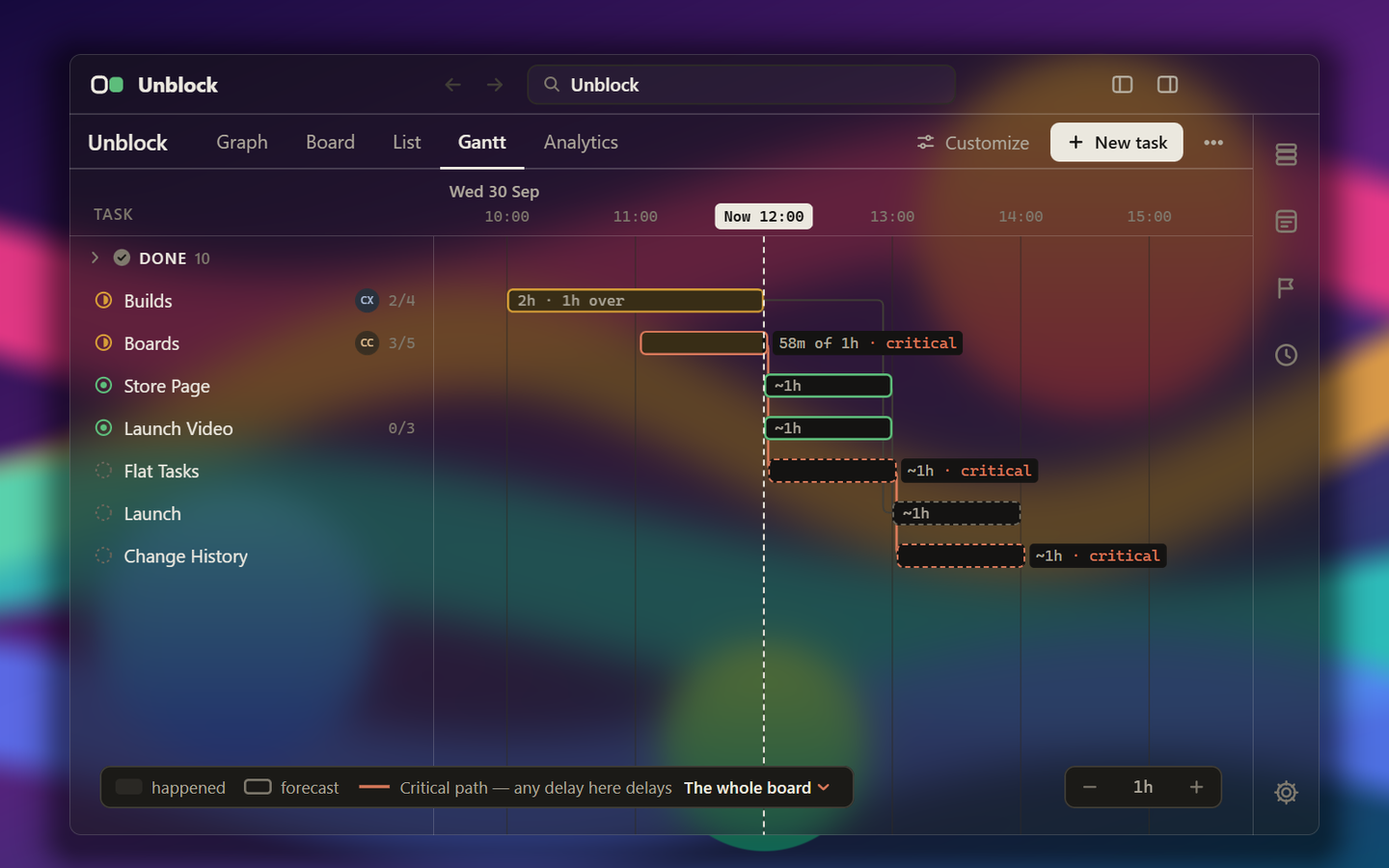This screenshot has height=868, width=1389.
Task: Click the Flat Tasks dashed status circle
Action: tap(103, 471)
